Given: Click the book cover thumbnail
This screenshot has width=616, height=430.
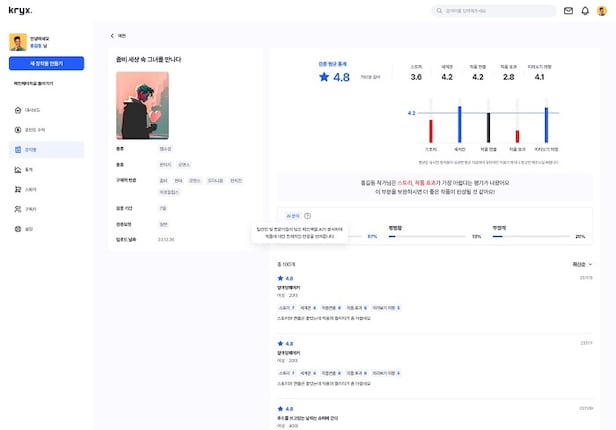Looking at the screenshot, I should tap(141, 105).
